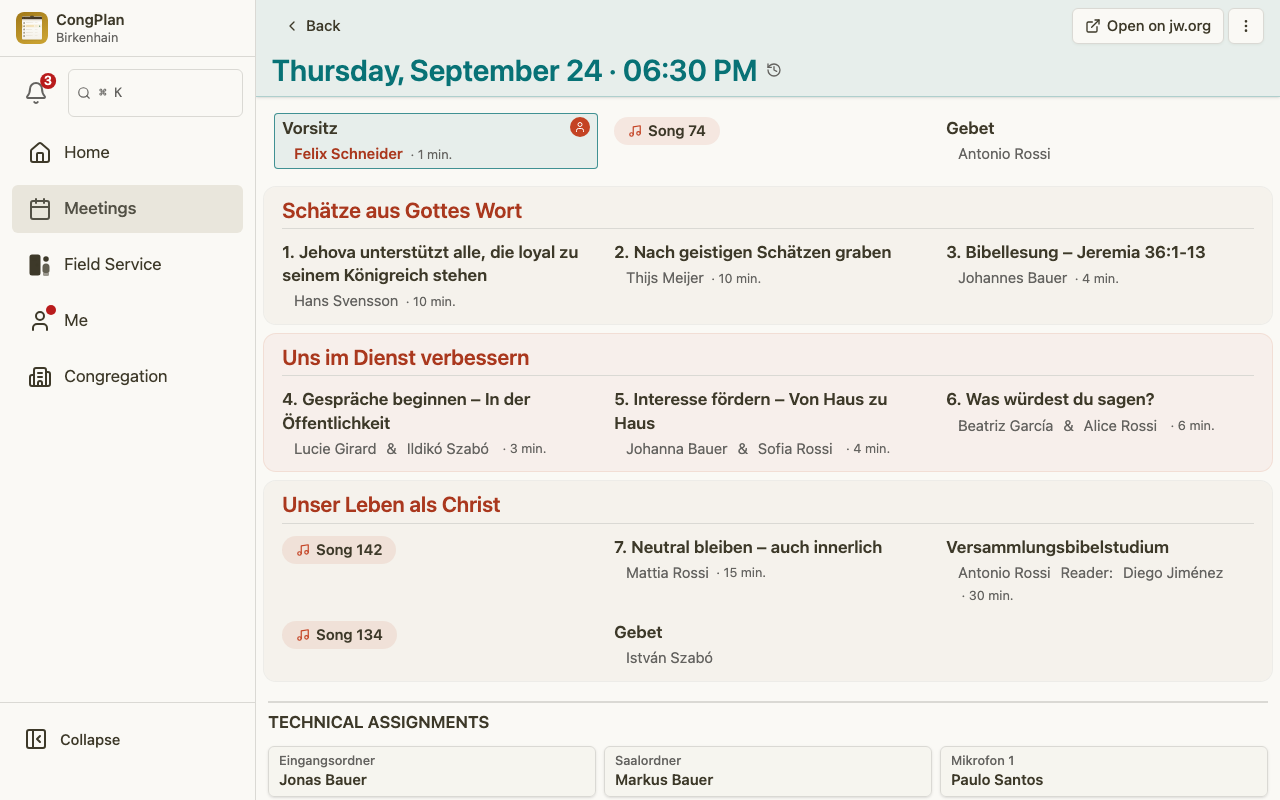Click the history clock icon beside the date
The image size is (1280, 800).
pos(774,70)
